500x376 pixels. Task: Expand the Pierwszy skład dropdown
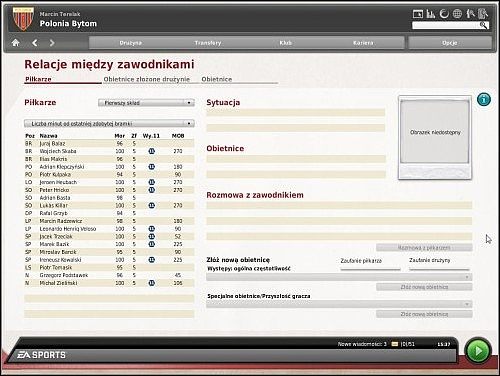point(146,103)
